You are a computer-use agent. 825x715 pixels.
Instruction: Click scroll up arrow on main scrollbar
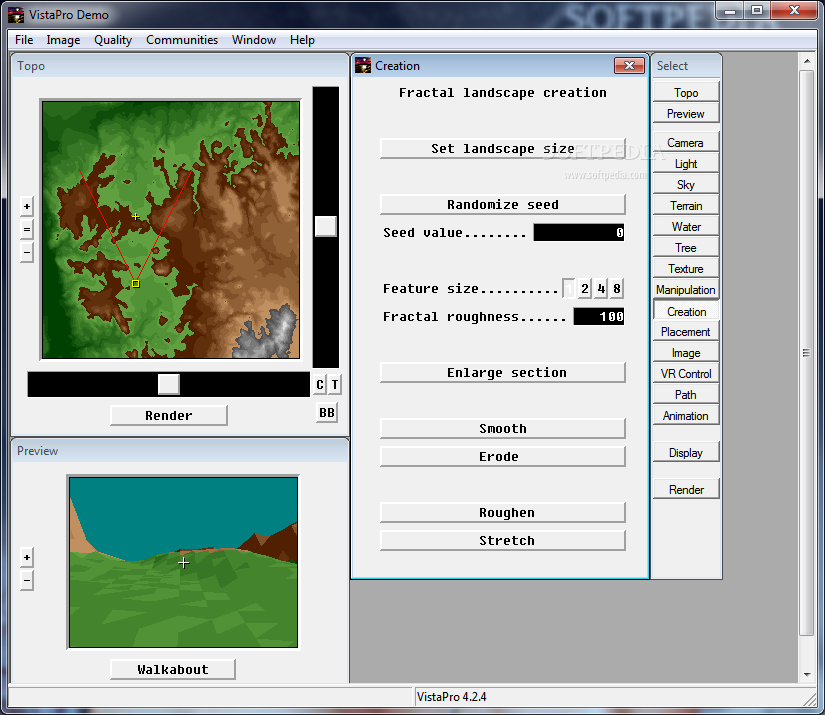[x=807, y=62]
